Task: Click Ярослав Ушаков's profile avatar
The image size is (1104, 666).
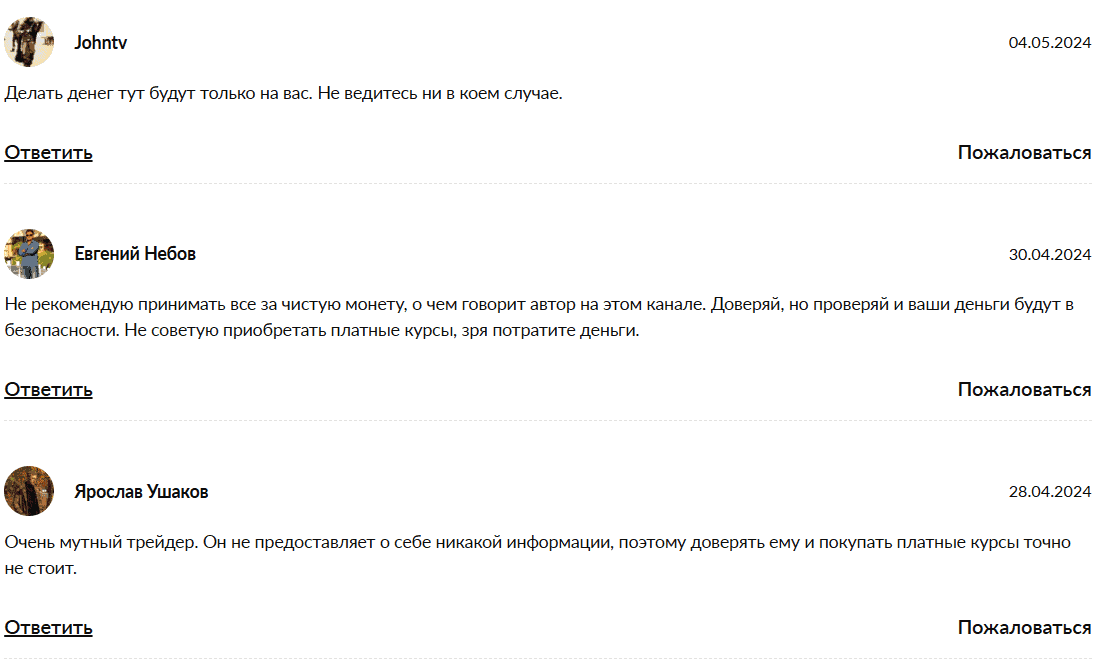Action: 29,491
